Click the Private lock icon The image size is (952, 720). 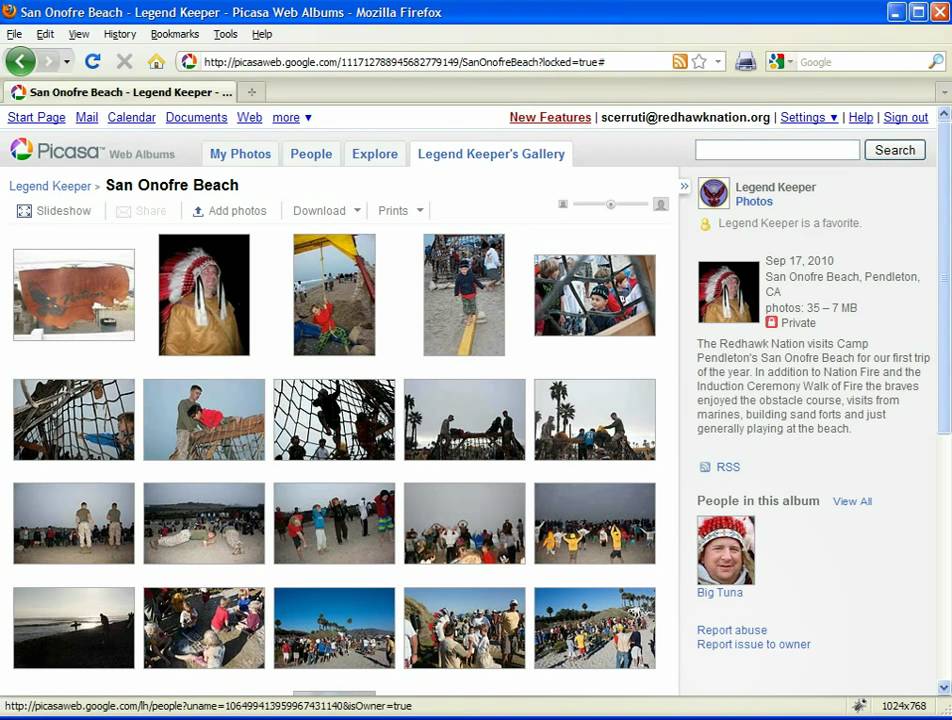[x=771, y=322]
